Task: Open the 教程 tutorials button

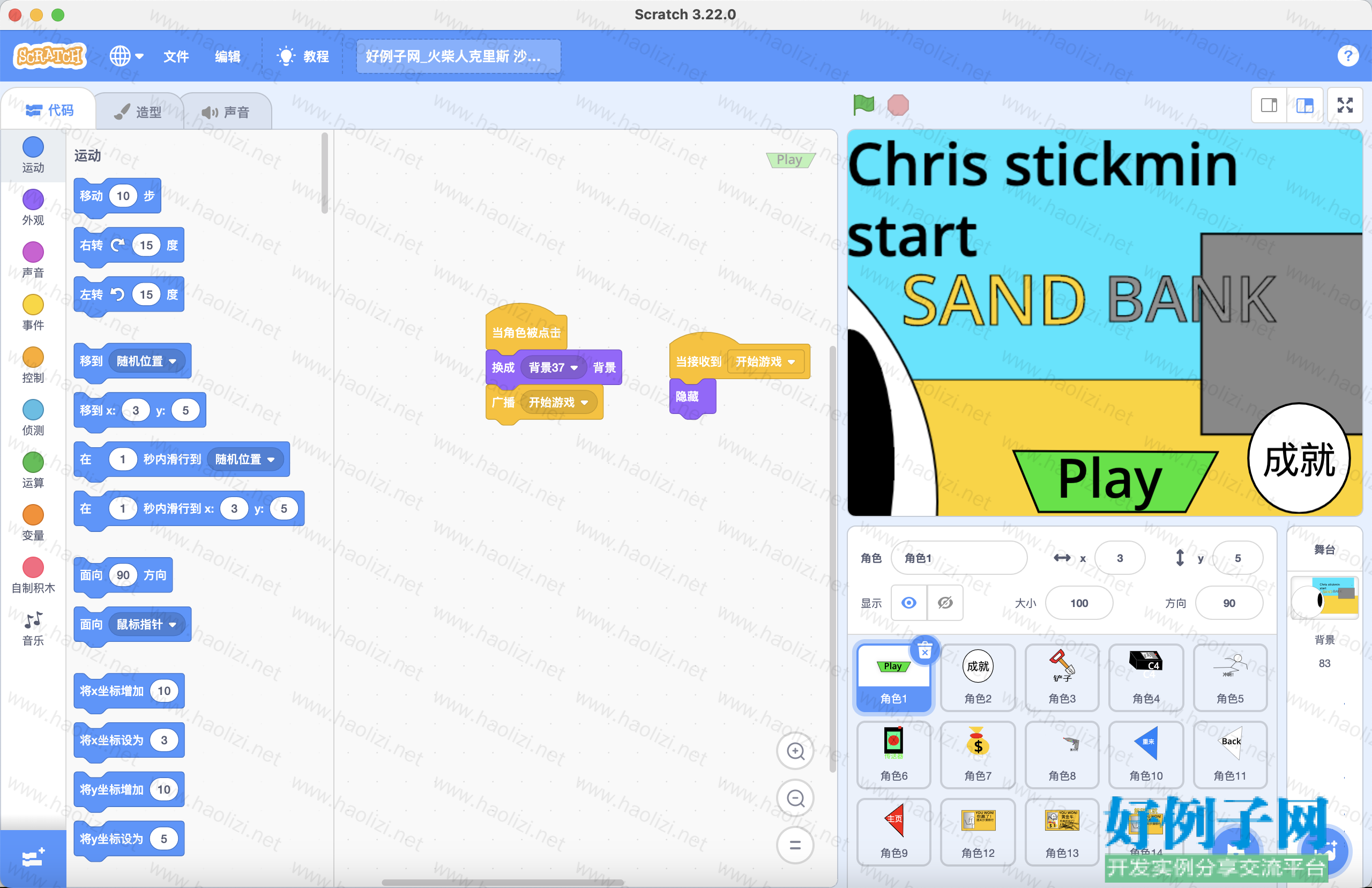Action: pos(303,56)
